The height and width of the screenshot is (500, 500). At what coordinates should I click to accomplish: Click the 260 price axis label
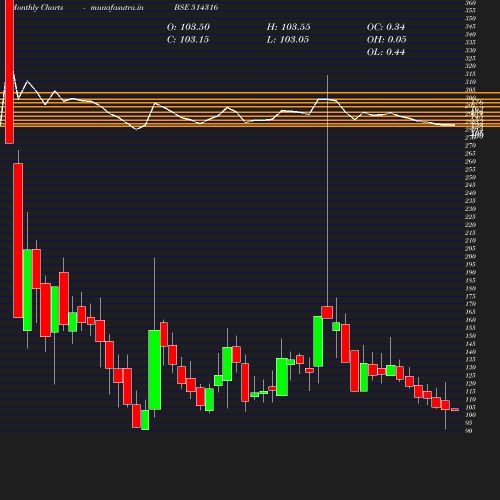pos(470,161)
